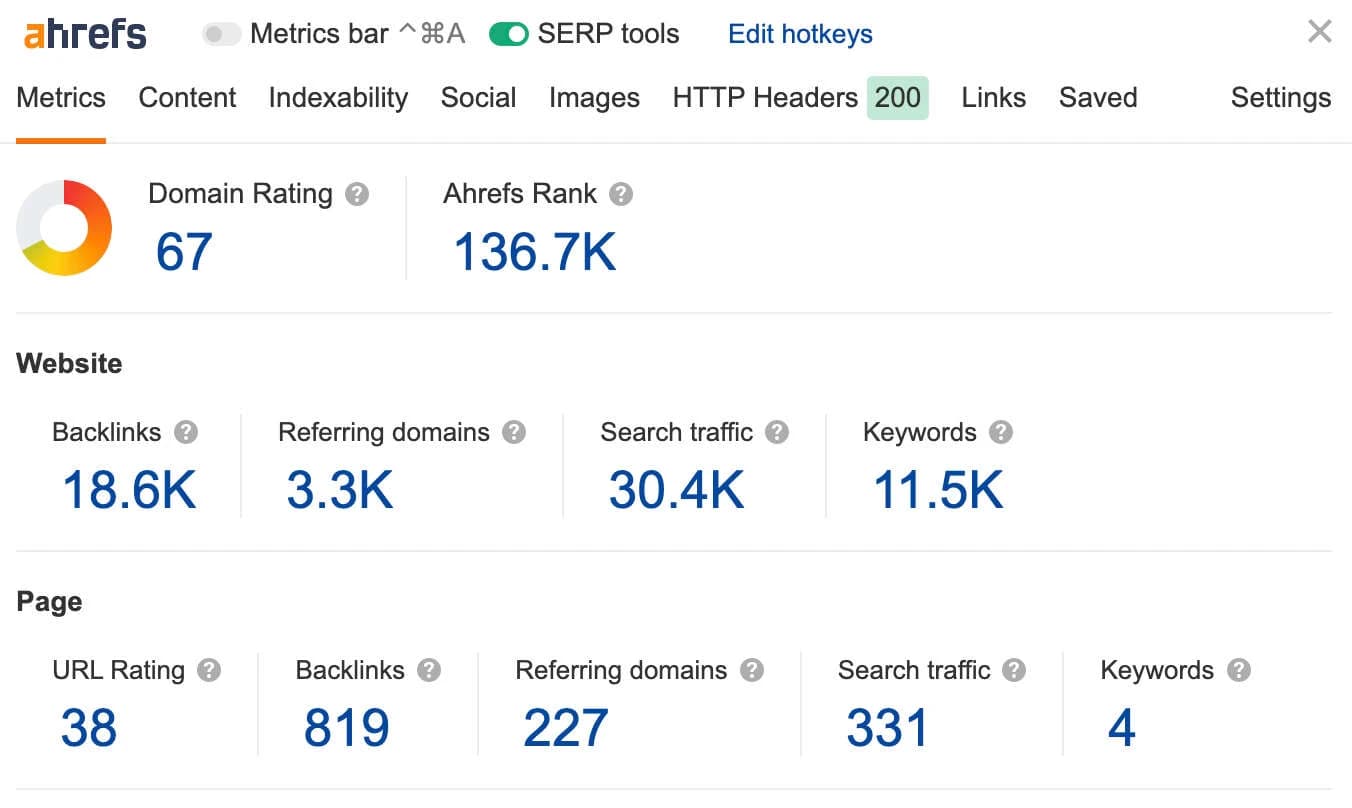Click the Domain Rating donut chart

(x=63, y=227)
